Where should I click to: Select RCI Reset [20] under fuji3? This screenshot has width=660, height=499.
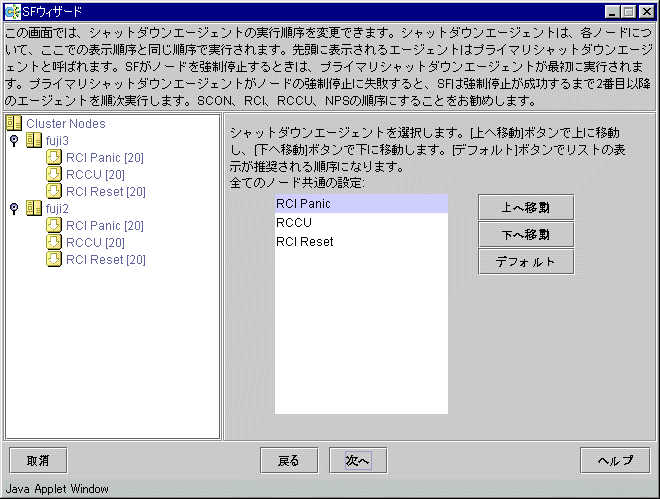pos(106,191)
